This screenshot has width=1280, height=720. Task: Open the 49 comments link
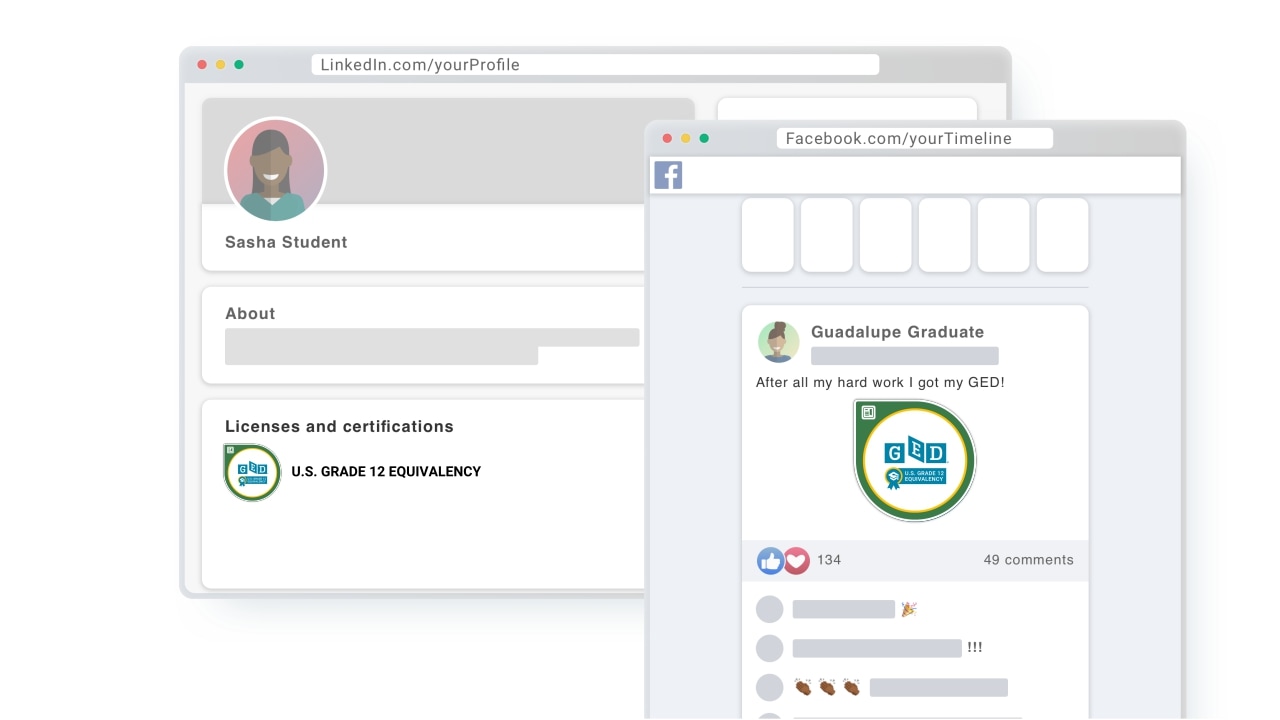click(1028, 560)
